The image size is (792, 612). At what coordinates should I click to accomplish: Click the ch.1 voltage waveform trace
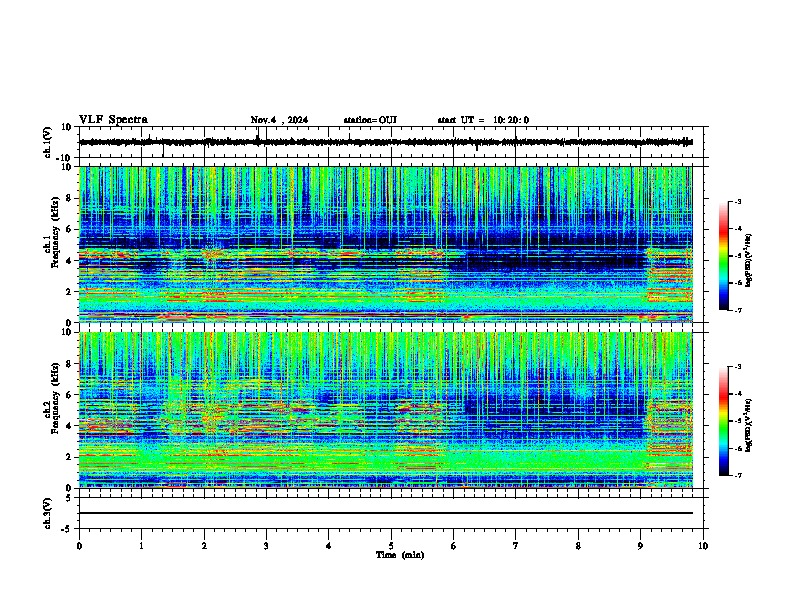click(x=386, y=142)
